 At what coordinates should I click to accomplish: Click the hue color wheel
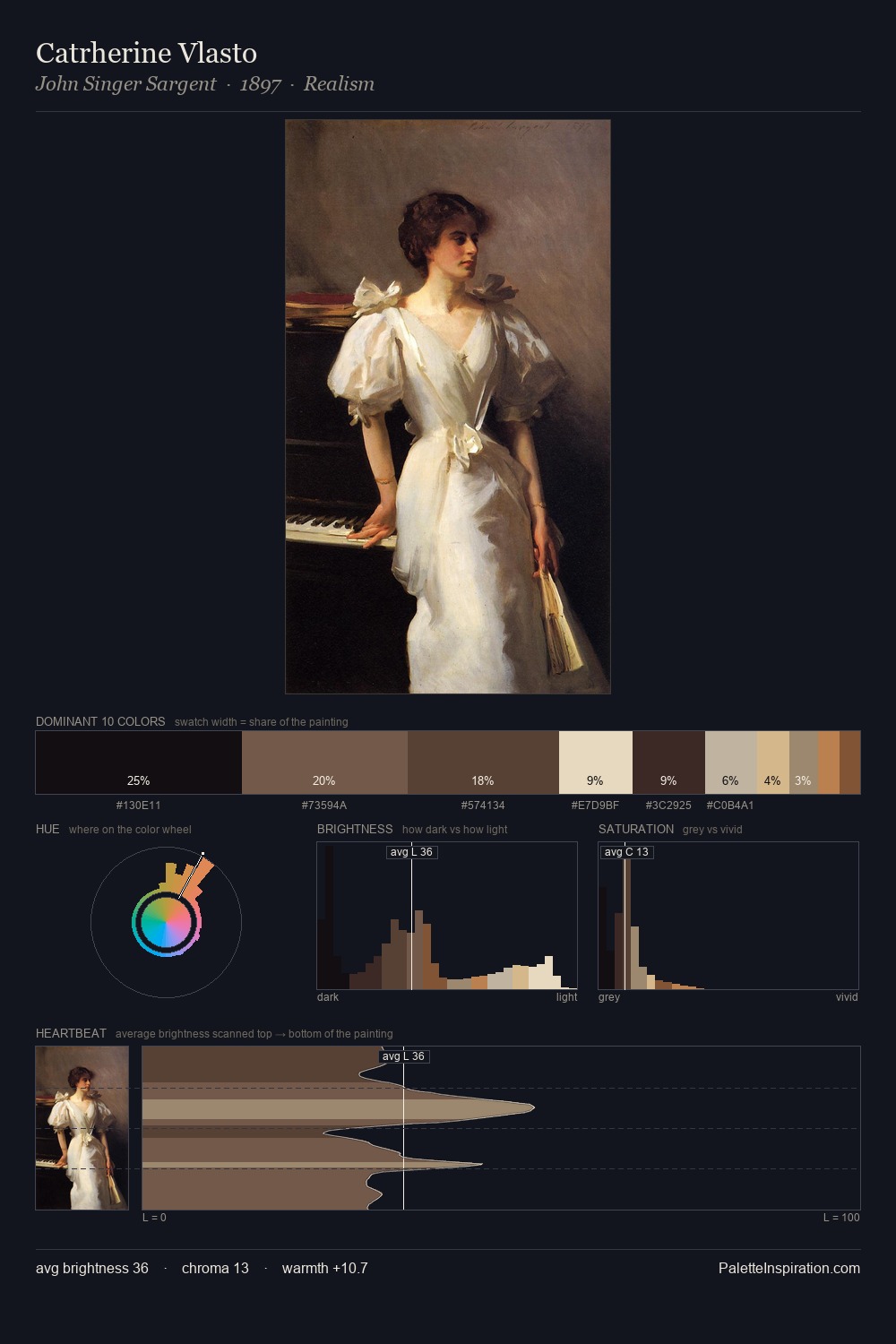(x=166, y=922)
